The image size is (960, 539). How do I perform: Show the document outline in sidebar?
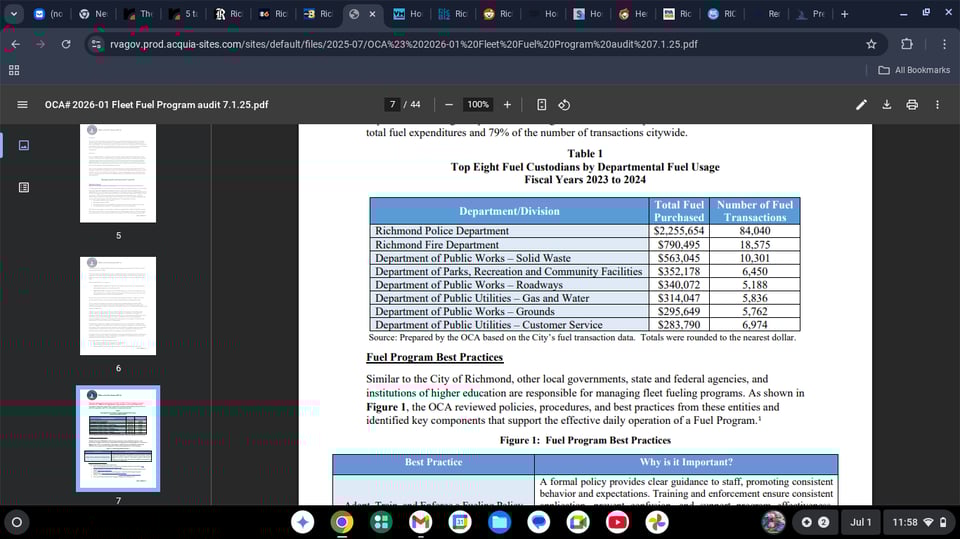point(24,187)
